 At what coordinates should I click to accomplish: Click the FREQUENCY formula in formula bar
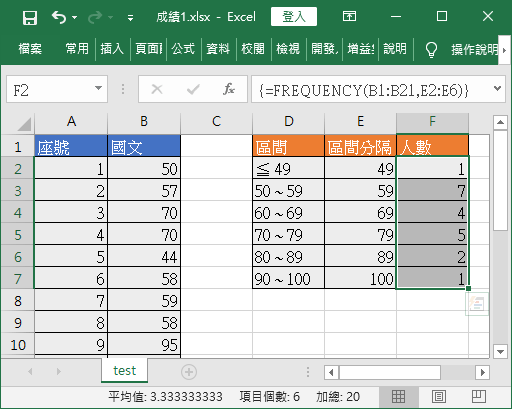364,90
